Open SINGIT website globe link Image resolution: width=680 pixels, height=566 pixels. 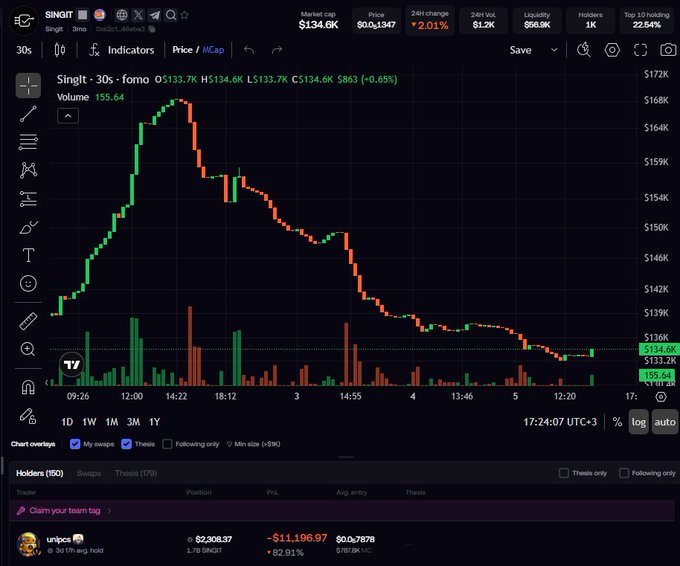(x=122, y=15)
